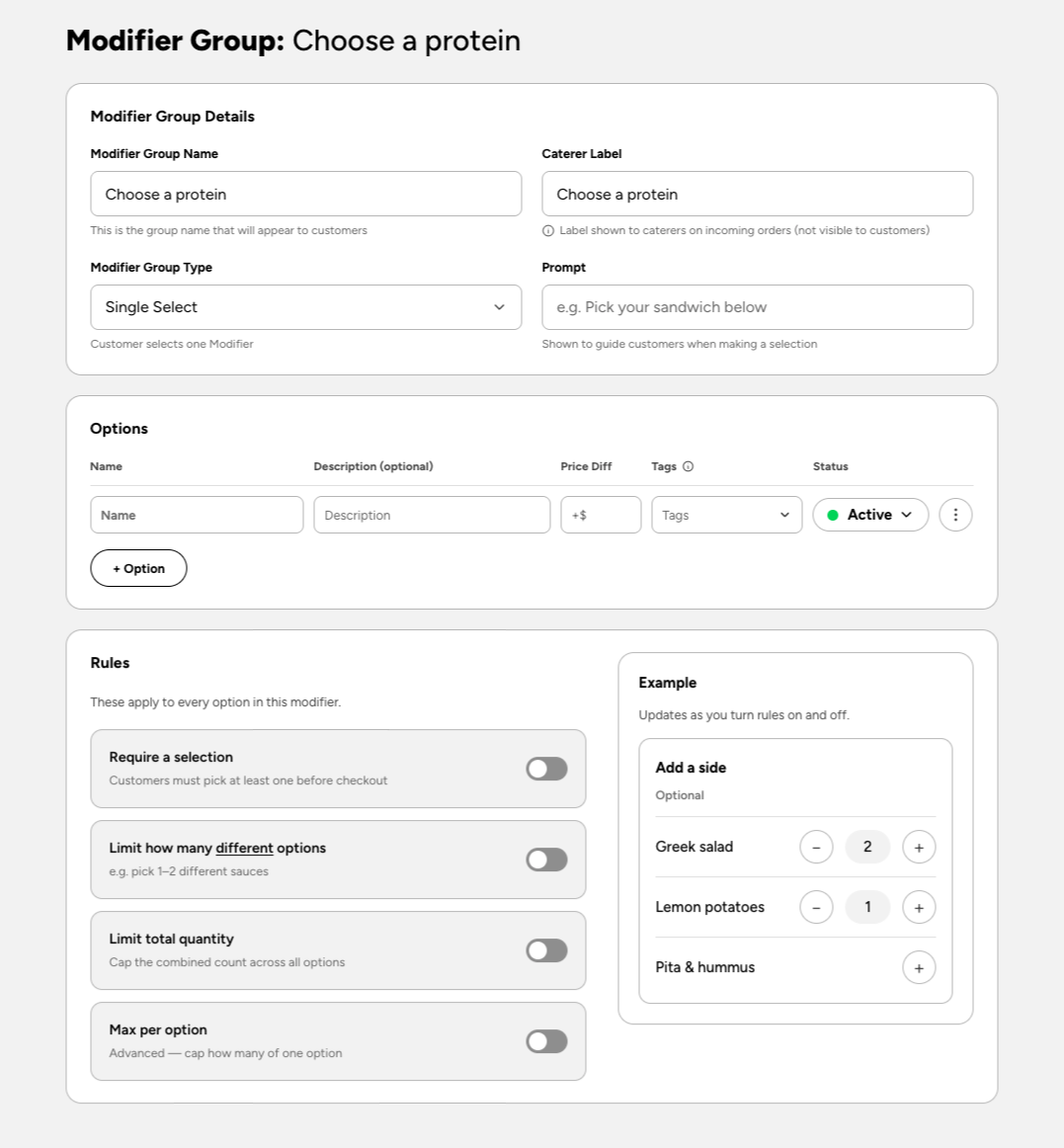Click the Modifier Group Details heading
Viewport: 1064px width, 1148px height.
(x=173, y=117)
